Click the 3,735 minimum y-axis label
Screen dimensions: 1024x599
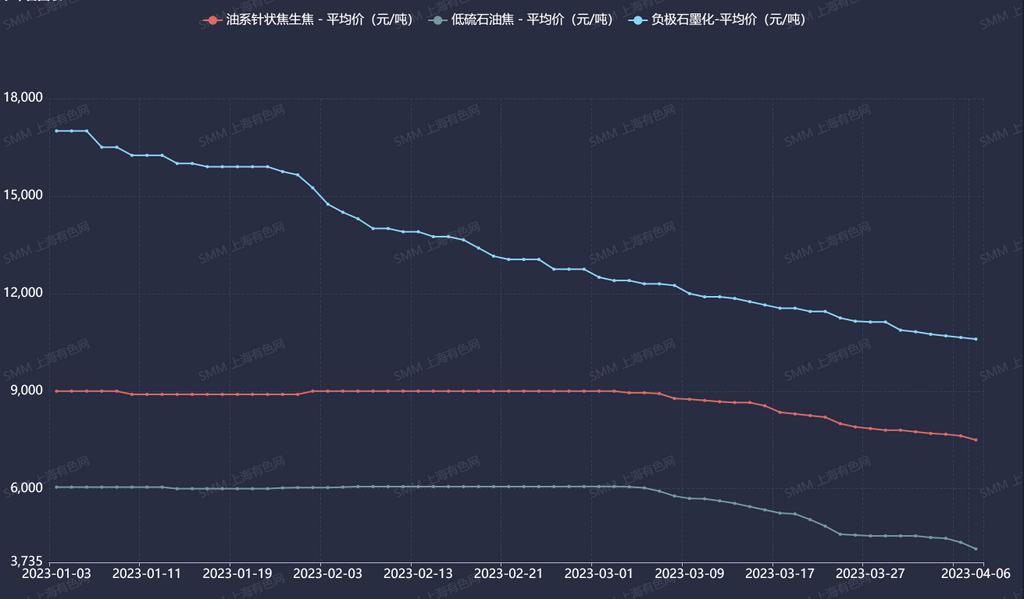click(23, 562)
